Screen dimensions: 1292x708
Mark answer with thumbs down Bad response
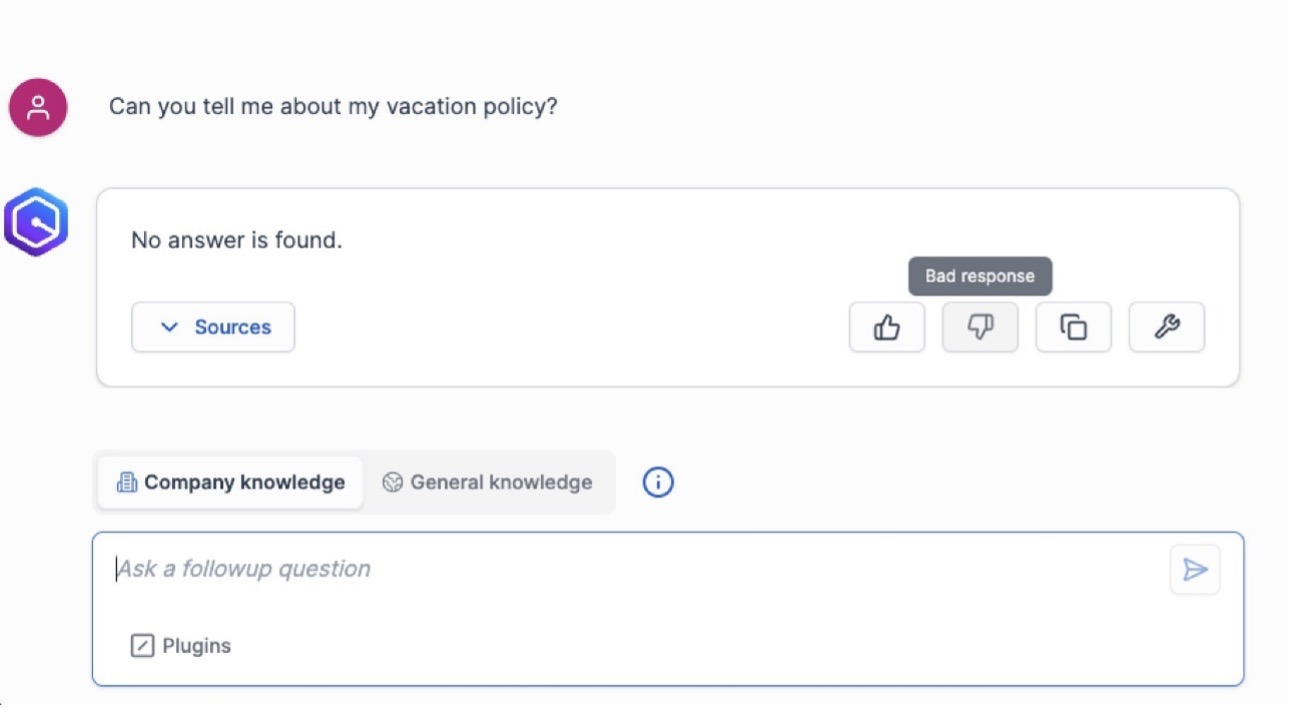980,327
